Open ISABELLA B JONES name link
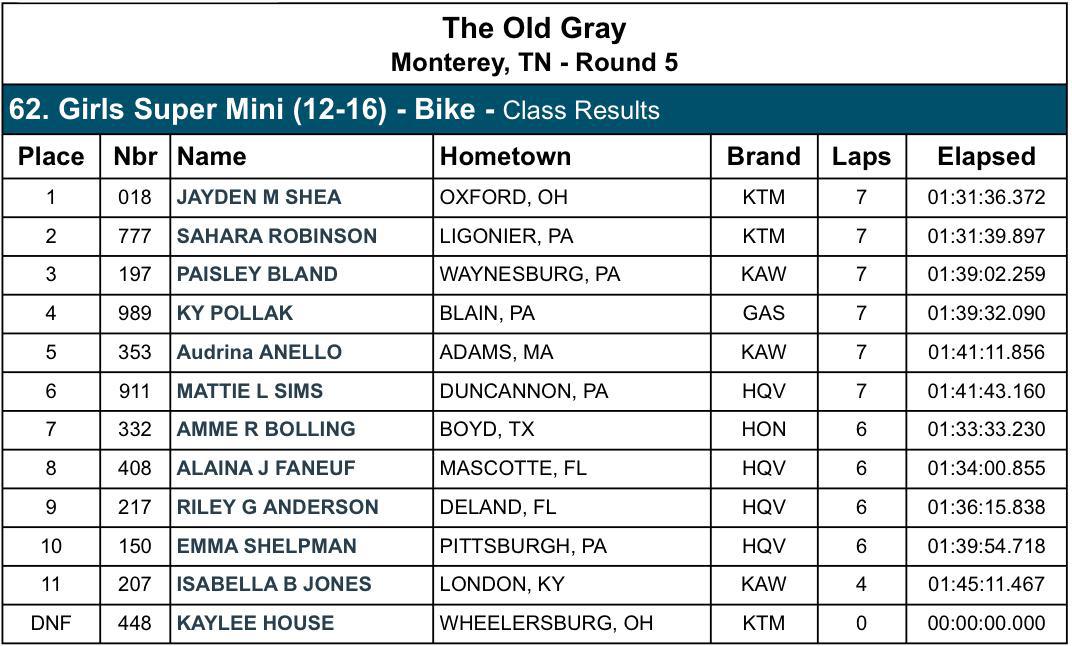Screen dimensions: 1072x646 pyautogui.click(x=274, y=584)
